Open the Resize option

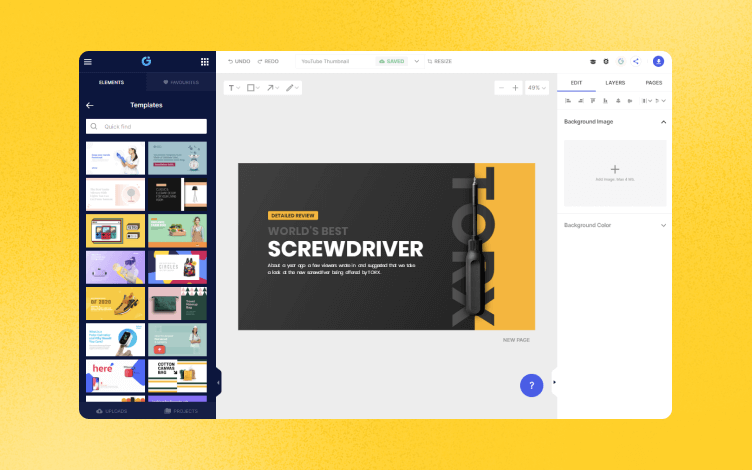(439, 61)
